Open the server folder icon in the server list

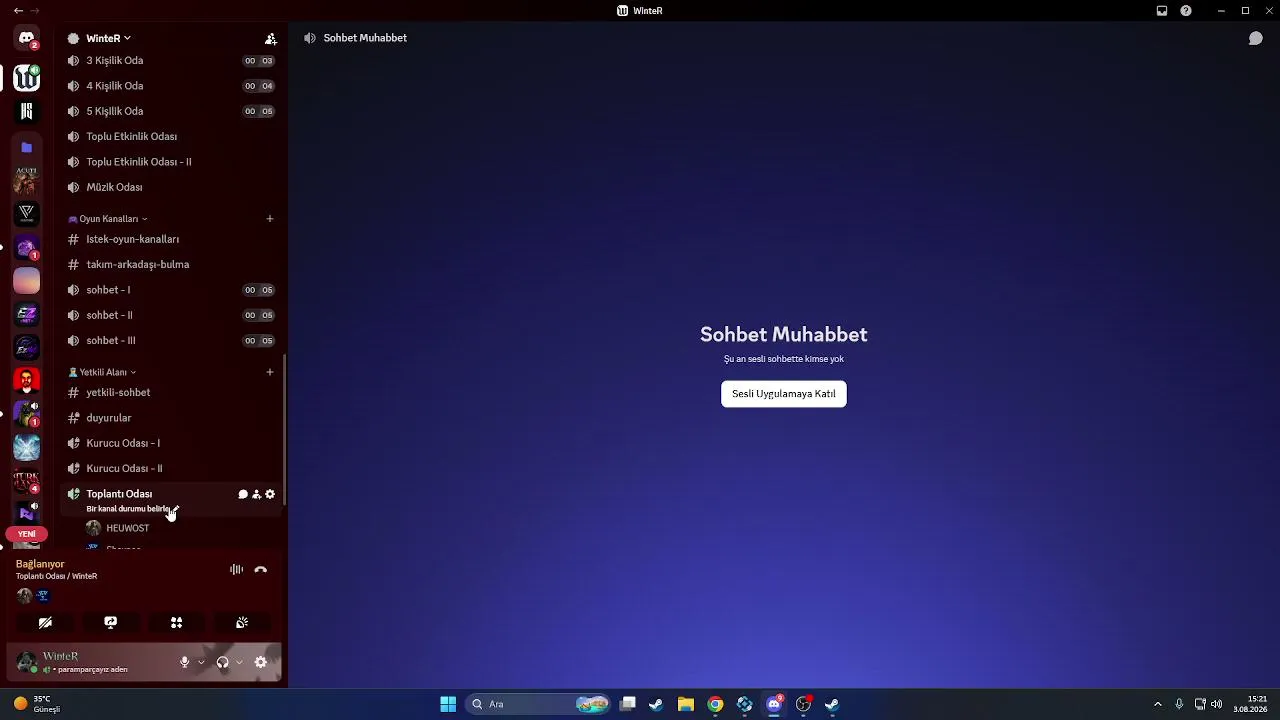(27, 147)
